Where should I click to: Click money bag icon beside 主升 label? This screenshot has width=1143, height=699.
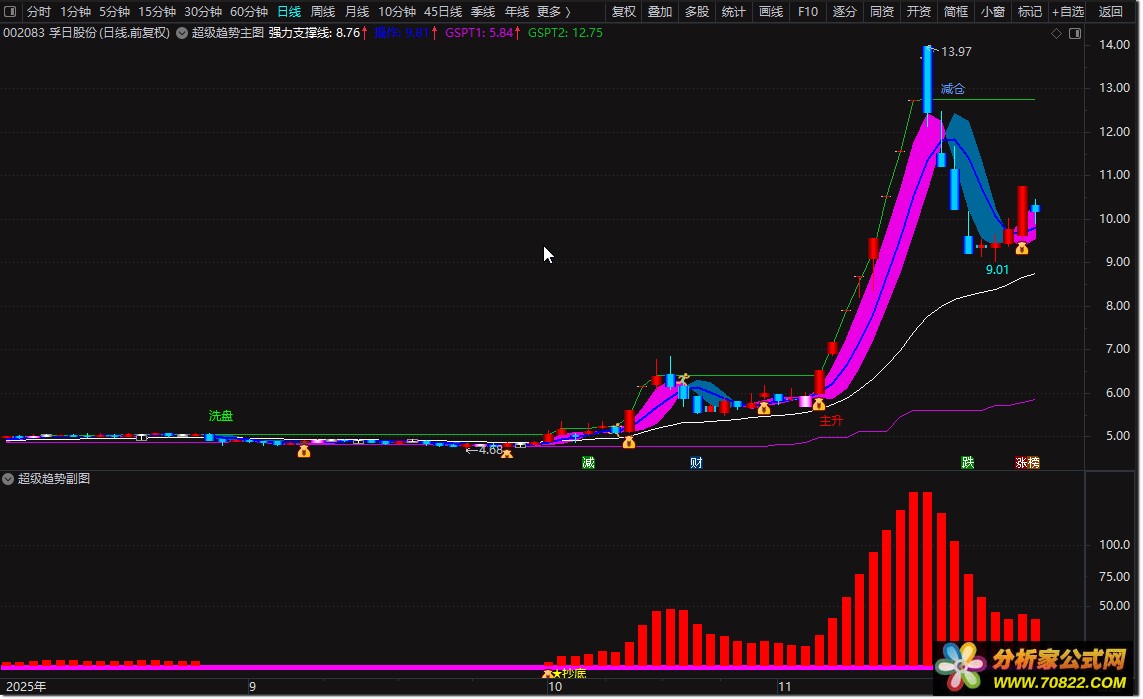click(x=818, y=404)
